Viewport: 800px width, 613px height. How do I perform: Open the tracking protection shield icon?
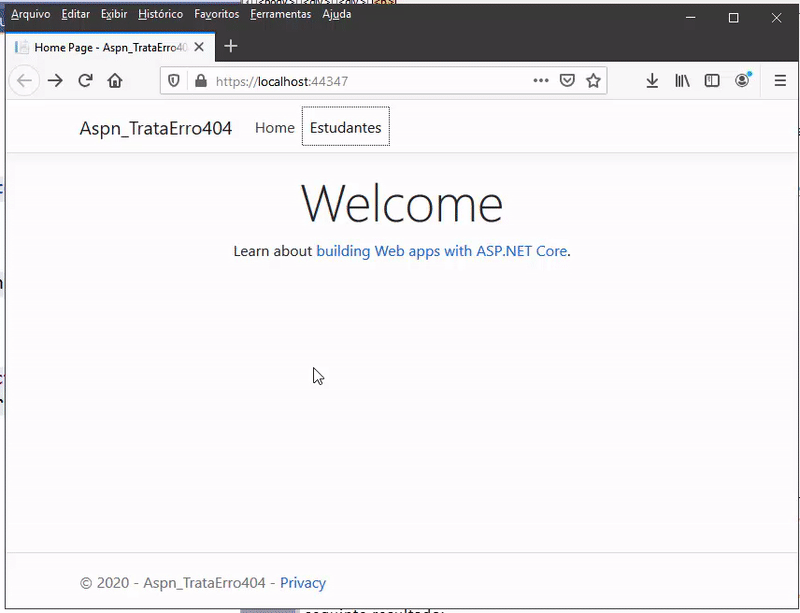[174, 81]
